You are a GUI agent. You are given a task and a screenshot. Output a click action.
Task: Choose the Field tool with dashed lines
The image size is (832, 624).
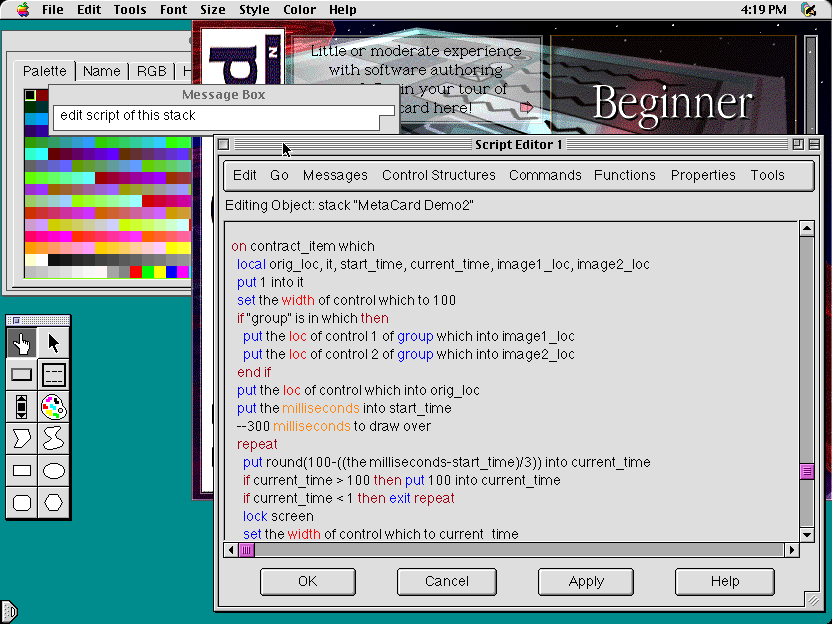tap(54, 375)
